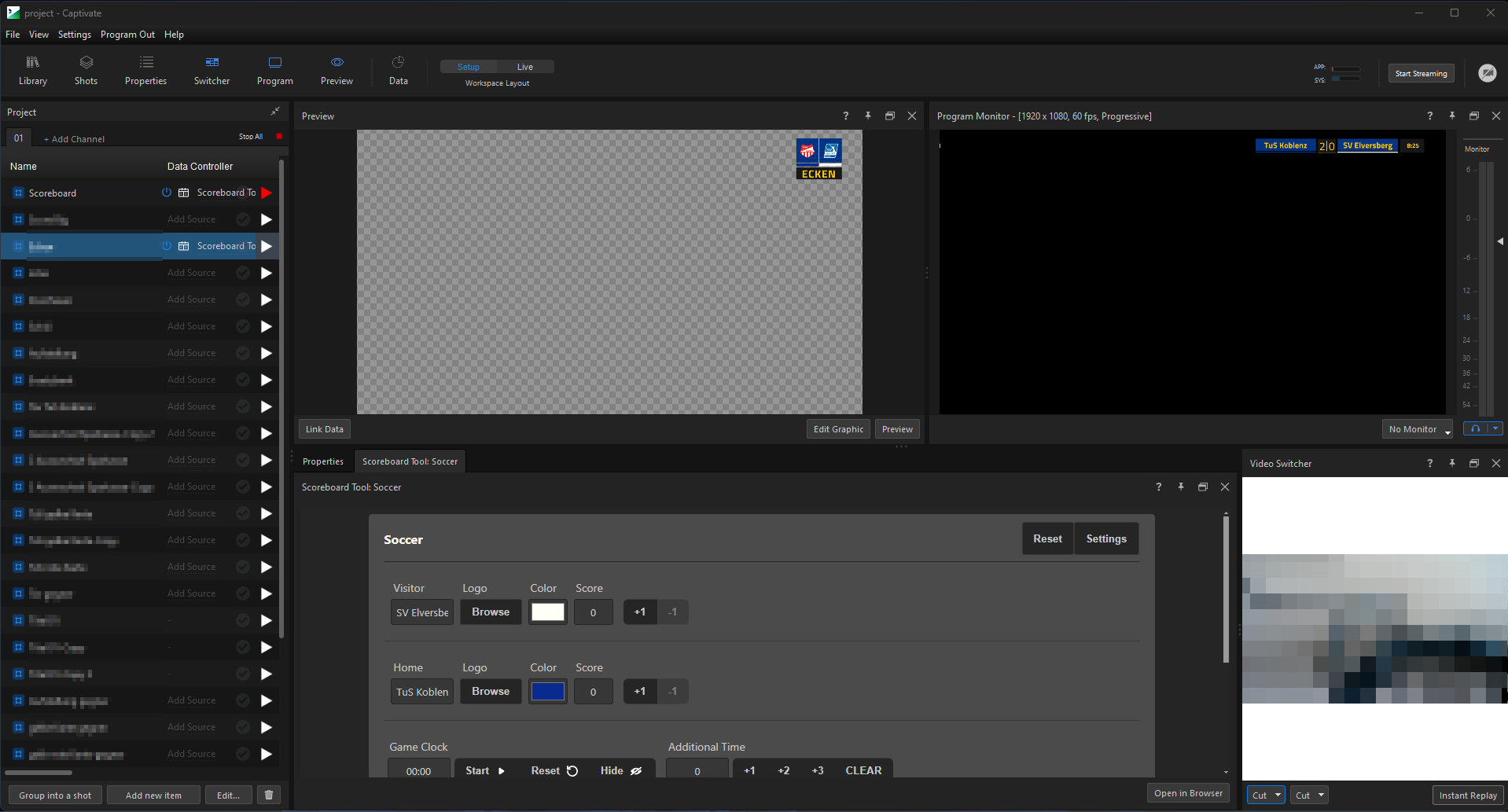Reset the Game Clock

pos(554,770)
